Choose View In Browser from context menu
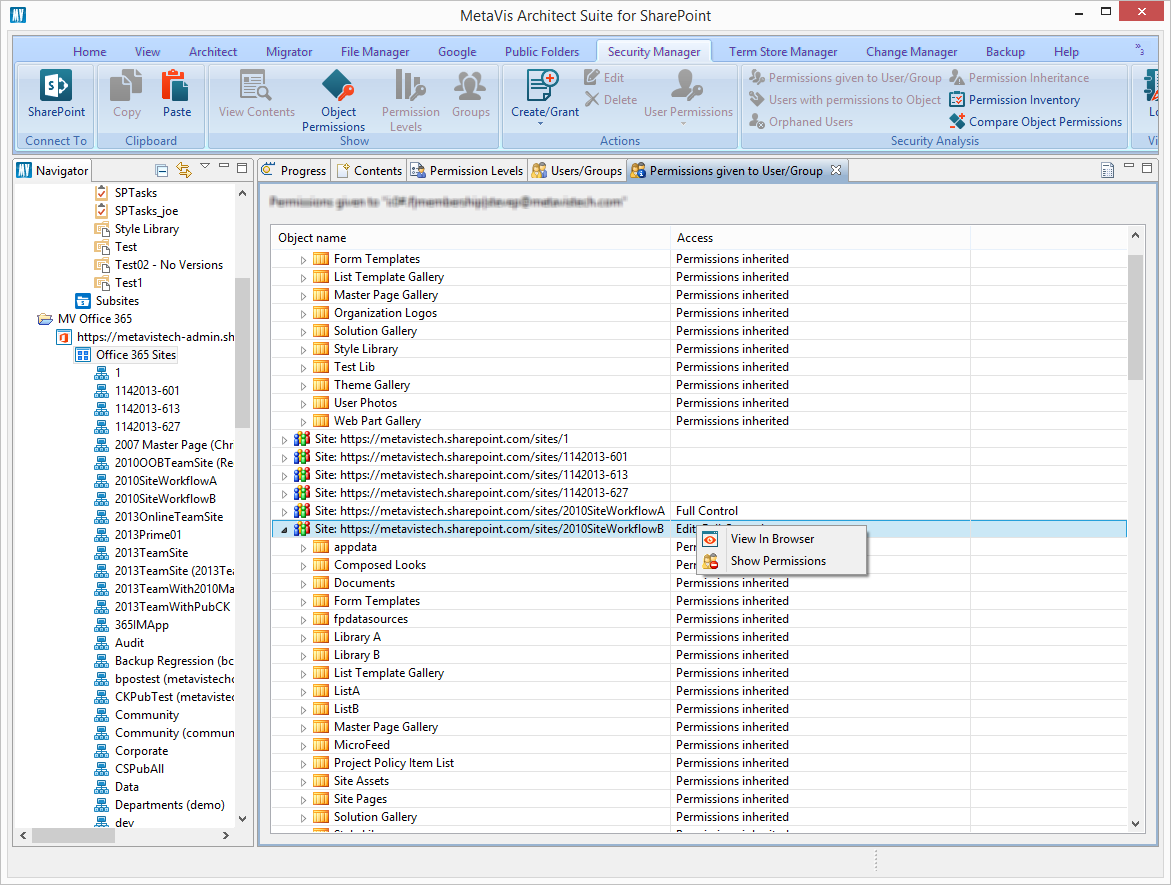1171x885 pixels. point(772,539)
